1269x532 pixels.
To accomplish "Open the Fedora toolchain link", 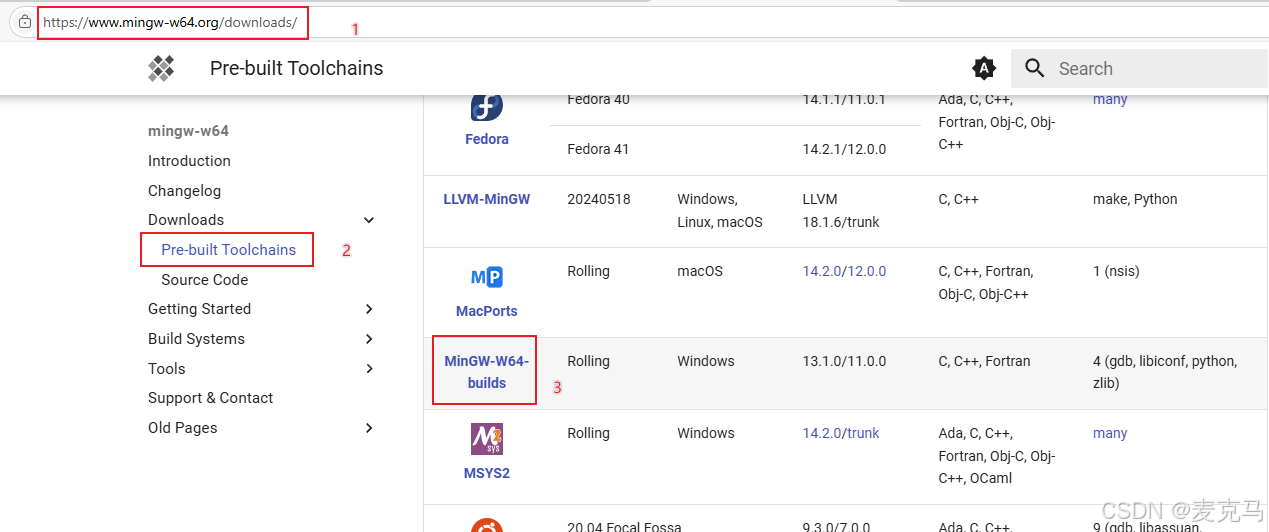I will point(487,139).
